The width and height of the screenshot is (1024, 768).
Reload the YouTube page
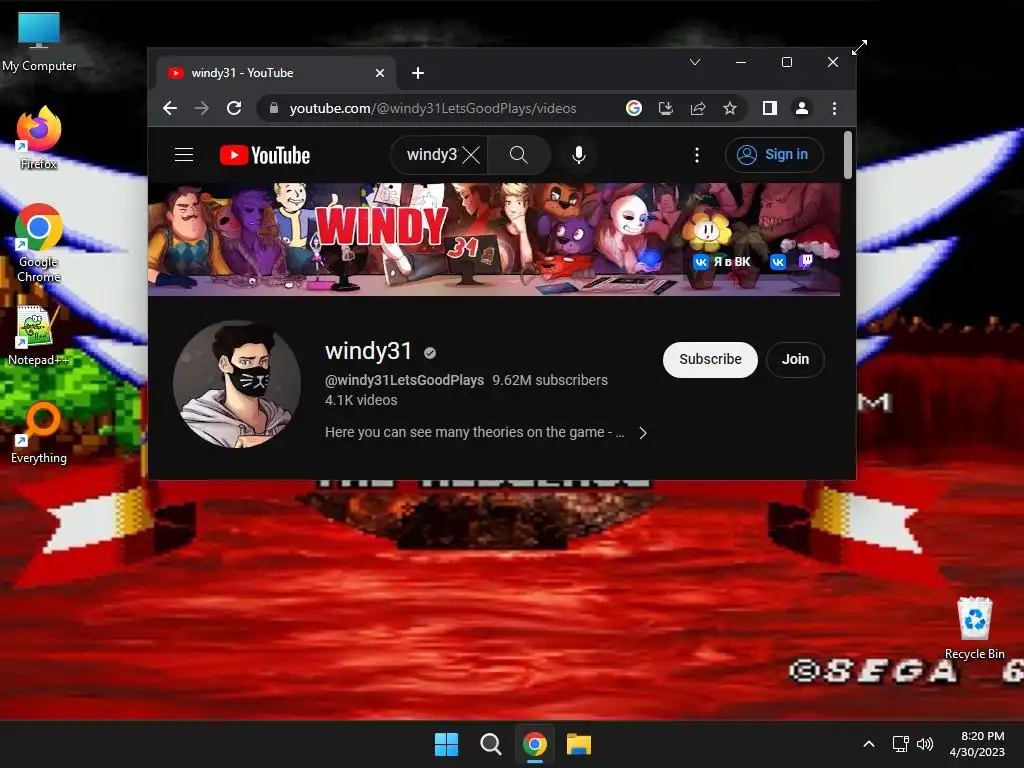pos(234,108)
